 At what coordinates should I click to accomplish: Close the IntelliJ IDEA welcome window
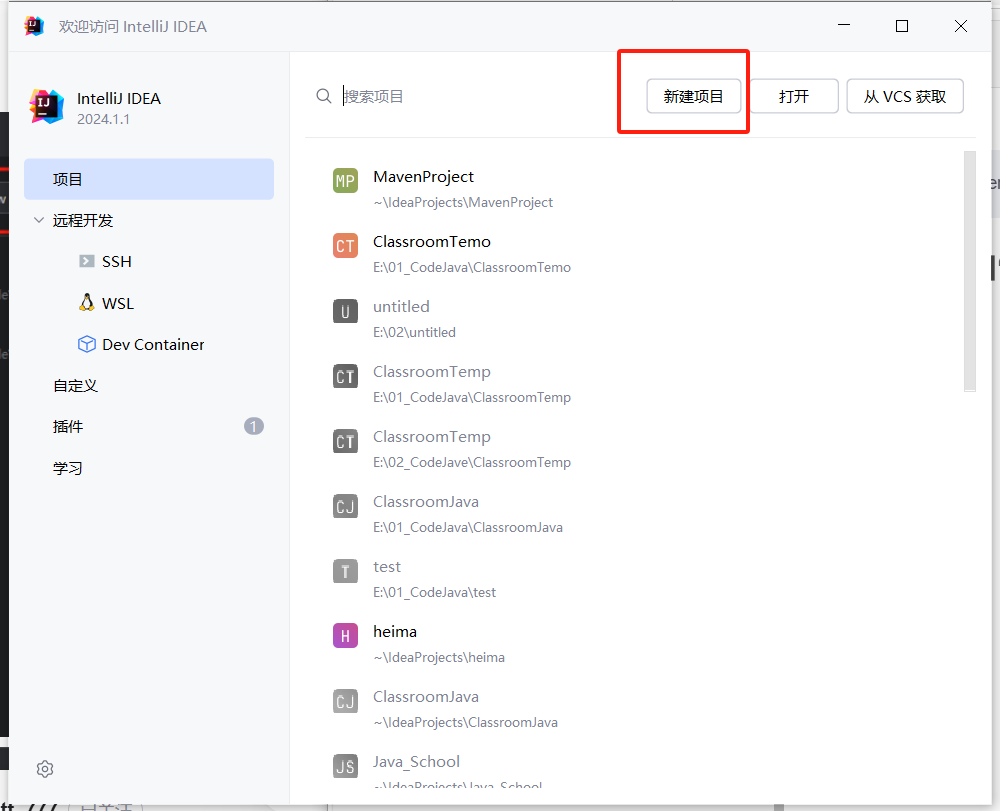point(960,26)
